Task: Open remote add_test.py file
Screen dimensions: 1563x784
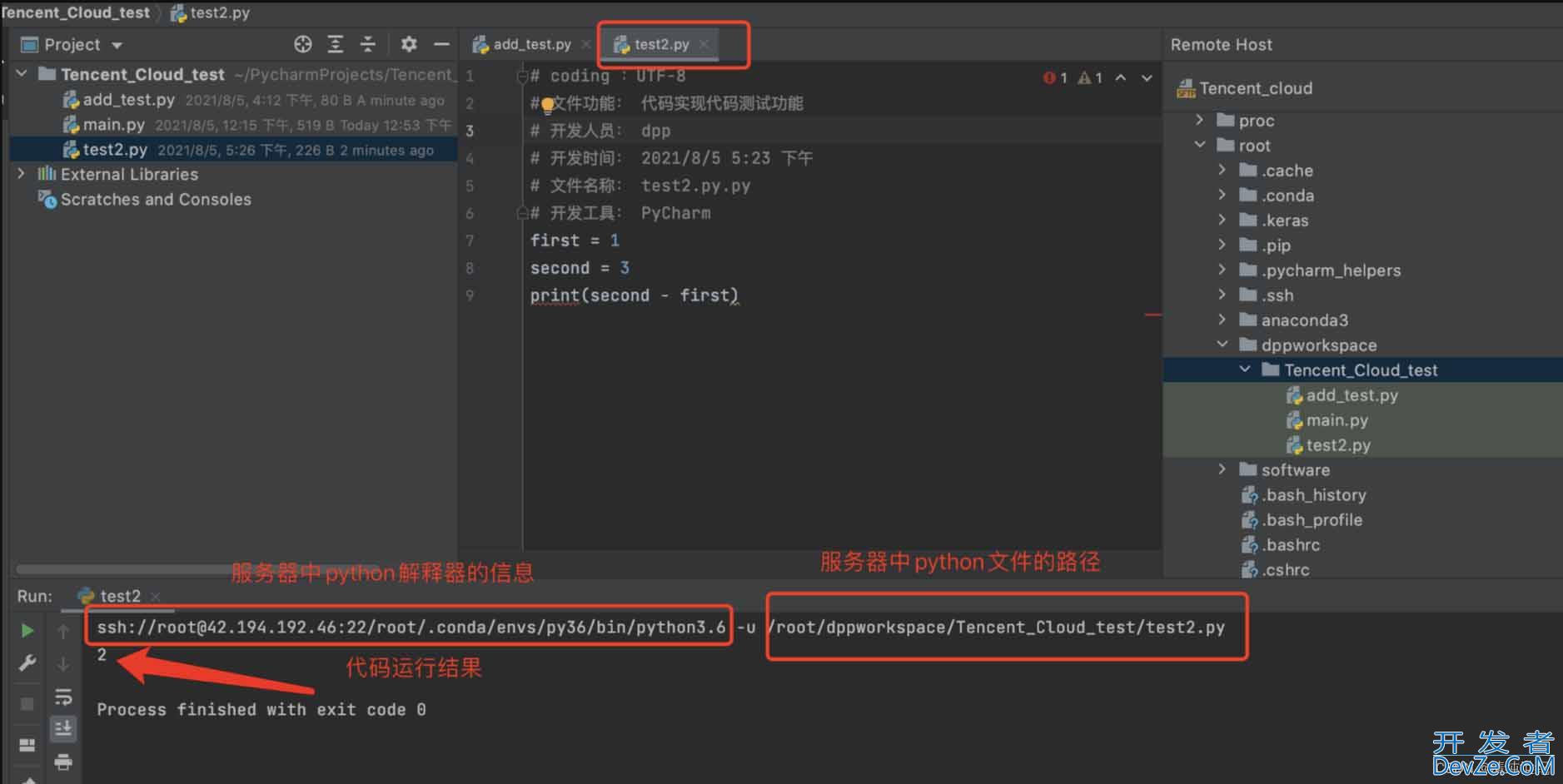Action: coord(1342,395)
